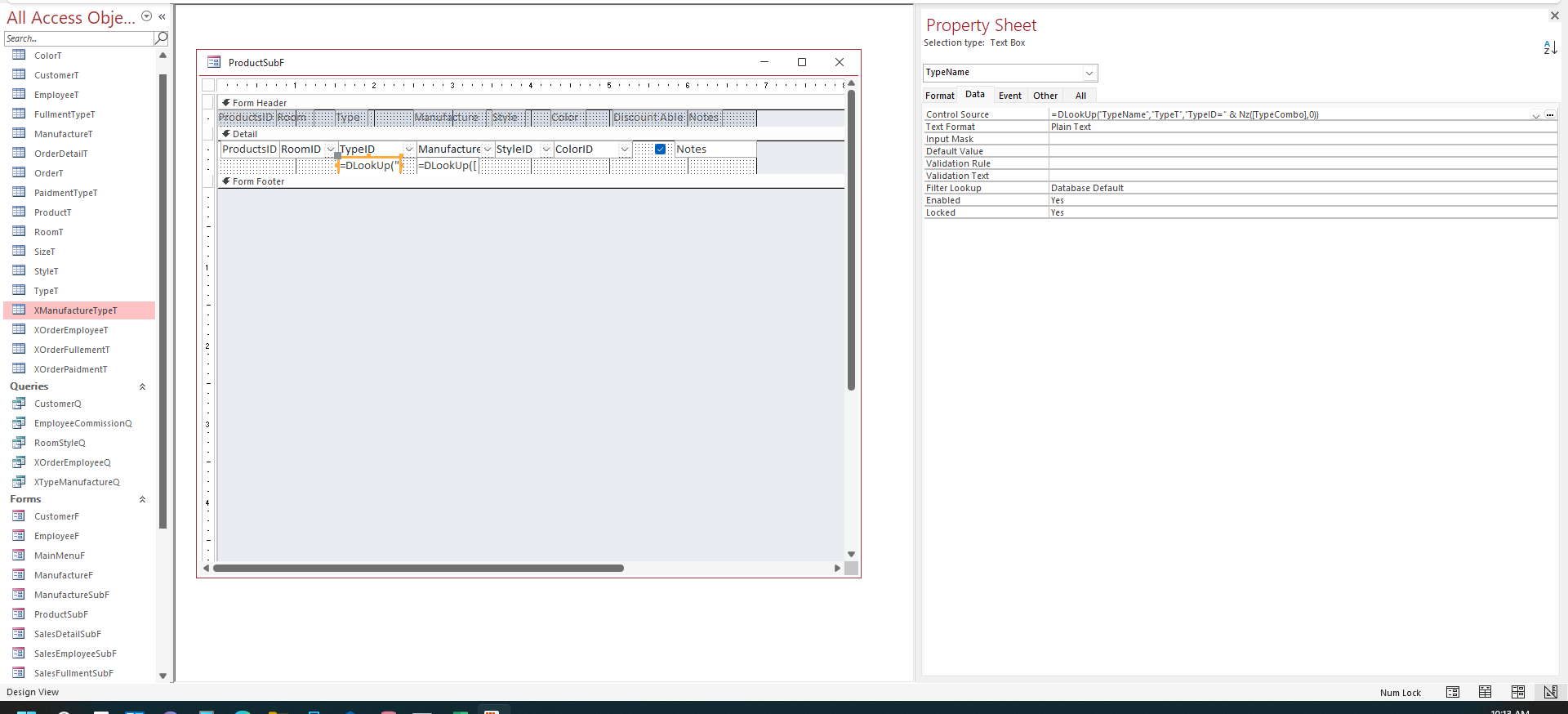Click the form selector box at ruler corner
This screenshot has width=1568, height=714.
pos(208,85)
